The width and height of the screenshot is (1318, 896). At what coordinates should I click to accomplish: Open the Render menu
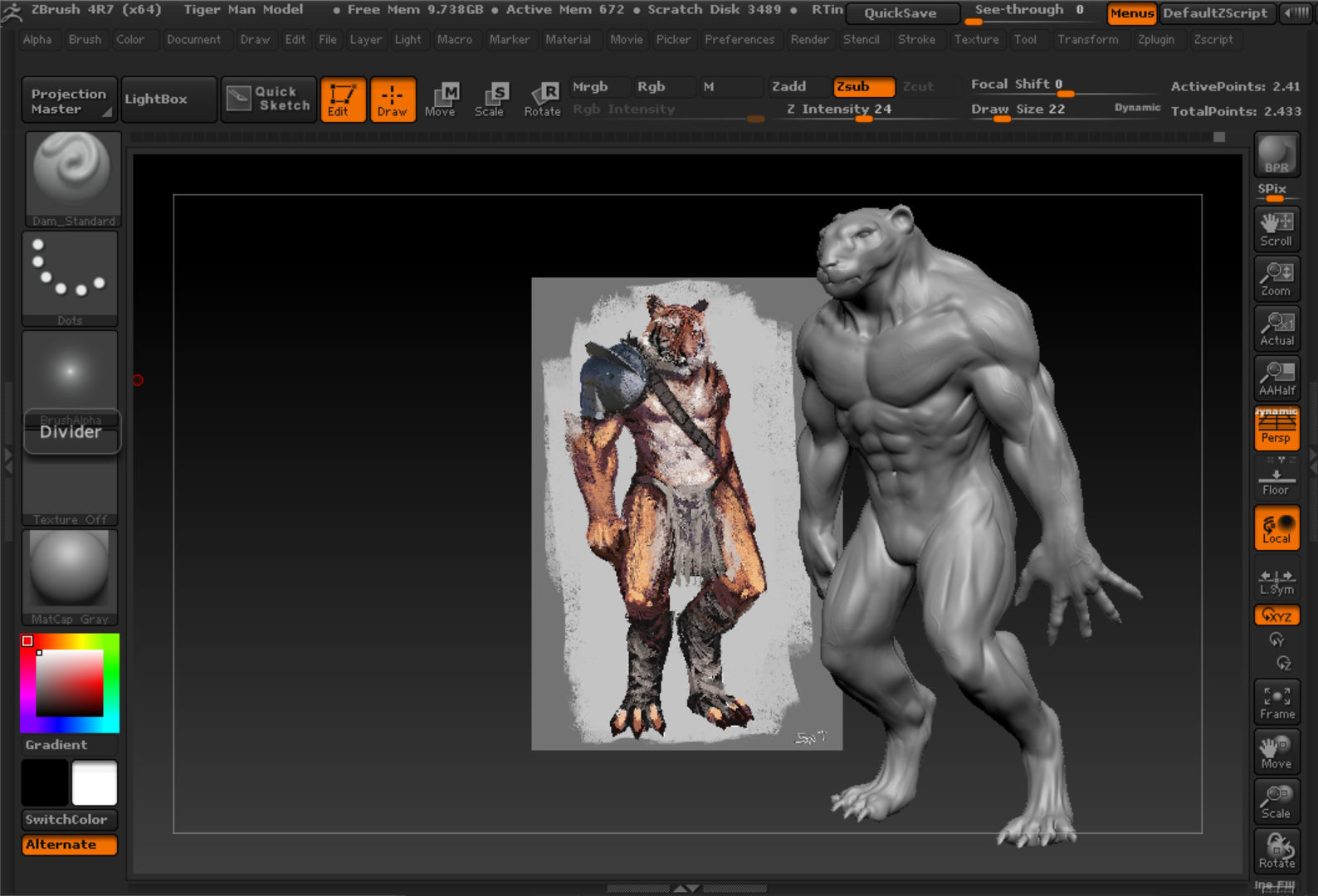coord(809,39)
